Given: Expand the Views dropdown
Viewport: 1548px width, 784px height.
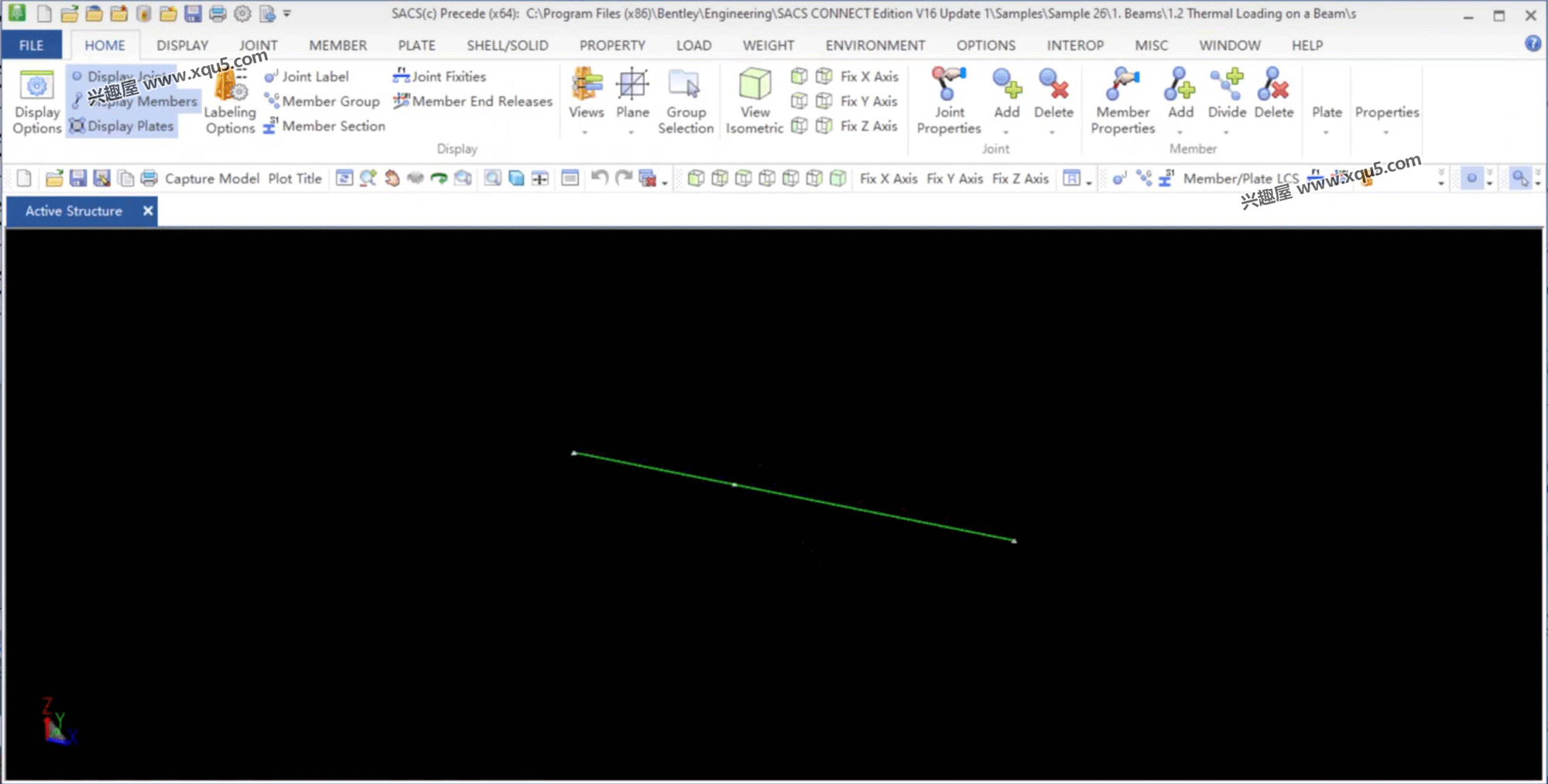Looking at the screenshot, I should pyautogui.click(x=586, y=132).
